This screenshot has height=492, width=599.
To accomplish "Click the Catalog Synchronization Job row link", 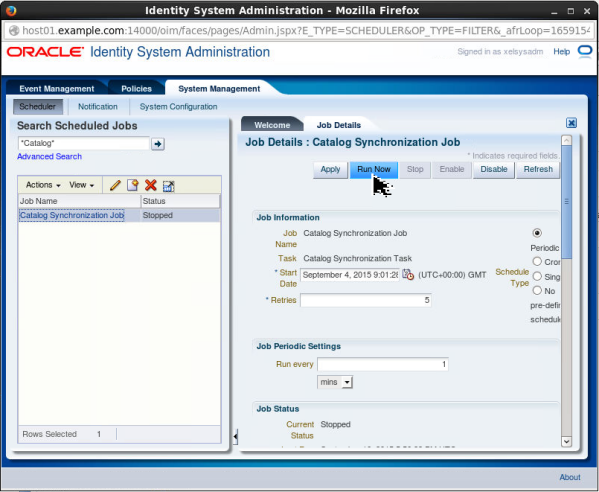I will coord(72,215).
